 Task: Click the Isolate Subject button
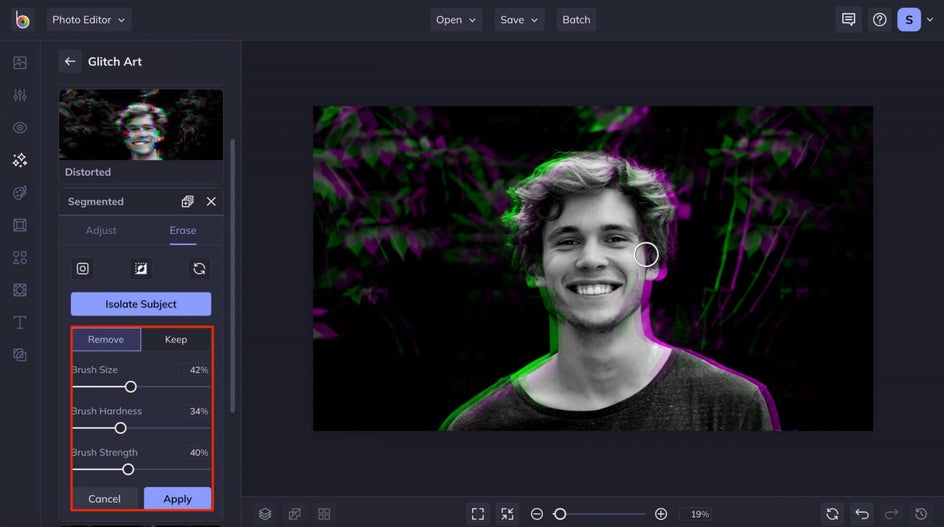click(x=141, y=304)
